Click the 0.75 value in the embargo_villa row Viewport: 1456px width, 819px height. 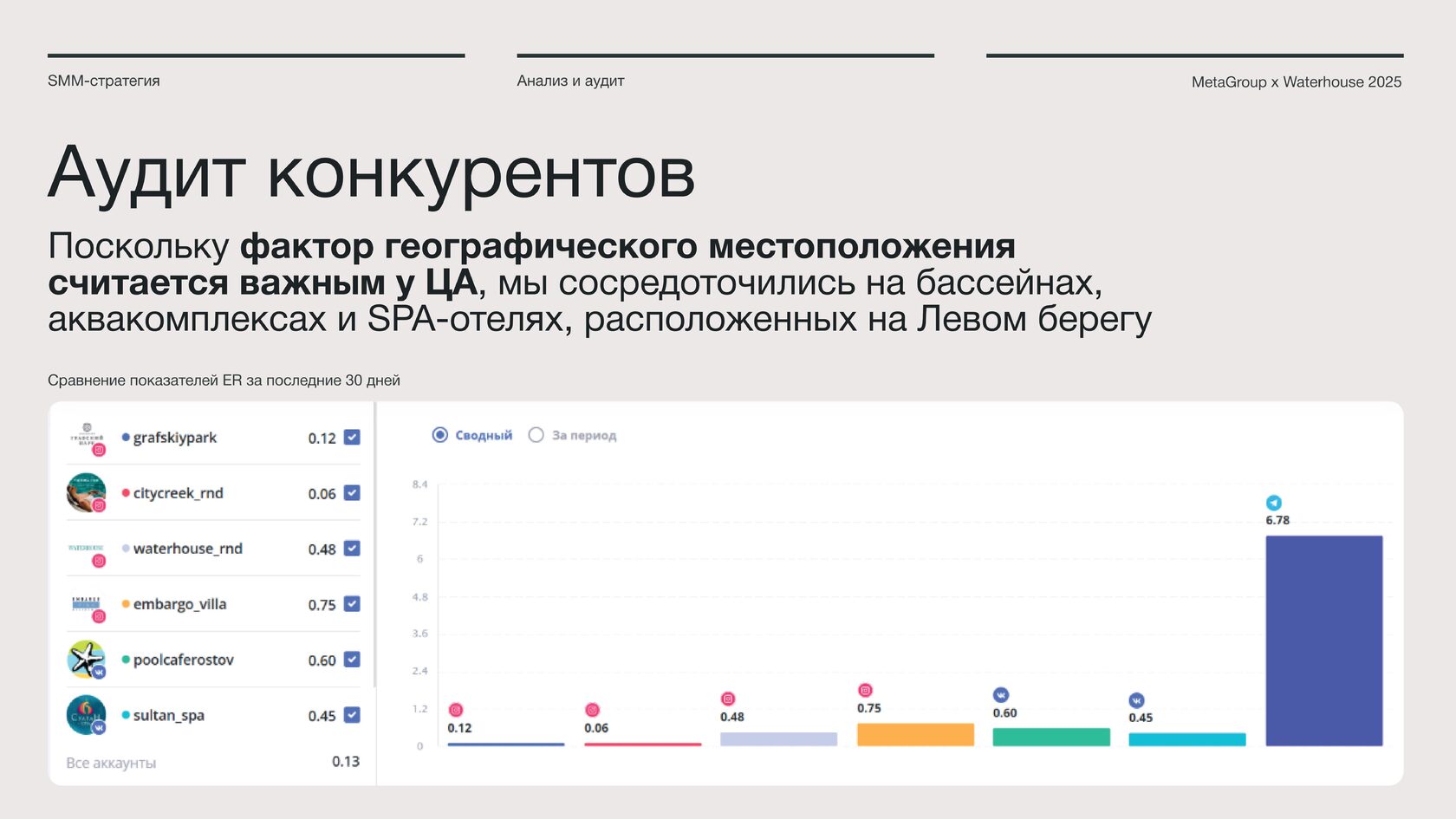322,605
